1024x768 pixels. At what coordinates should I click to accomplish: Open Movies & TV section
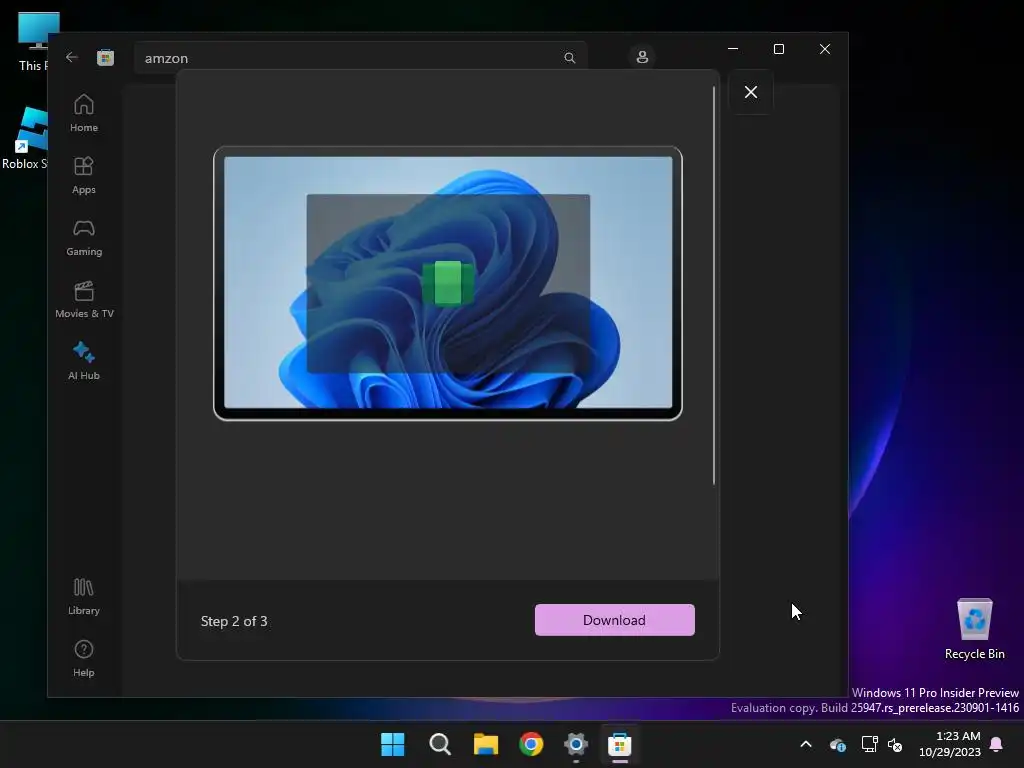tap(84, 299)
